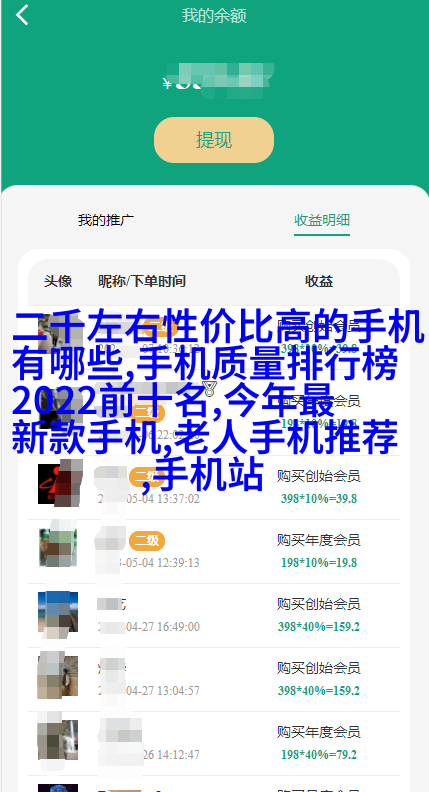Select the 收益明细 tab
429x792 pixels.
pos(322,220)
